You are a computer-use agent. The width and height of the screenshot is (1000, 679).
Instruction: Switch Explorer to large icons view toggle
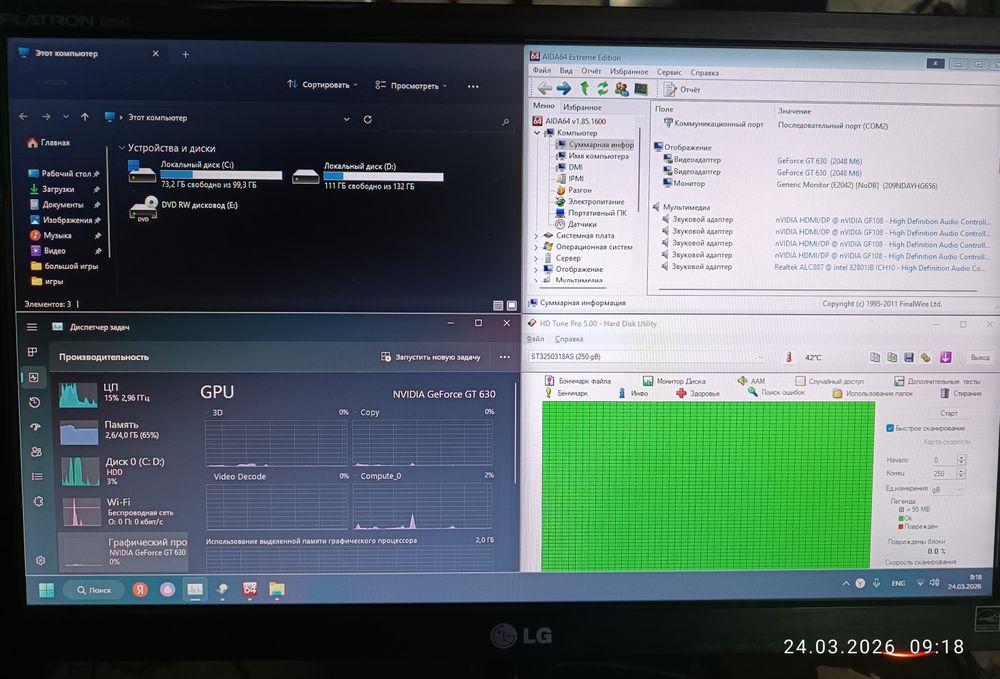[511, 305]
